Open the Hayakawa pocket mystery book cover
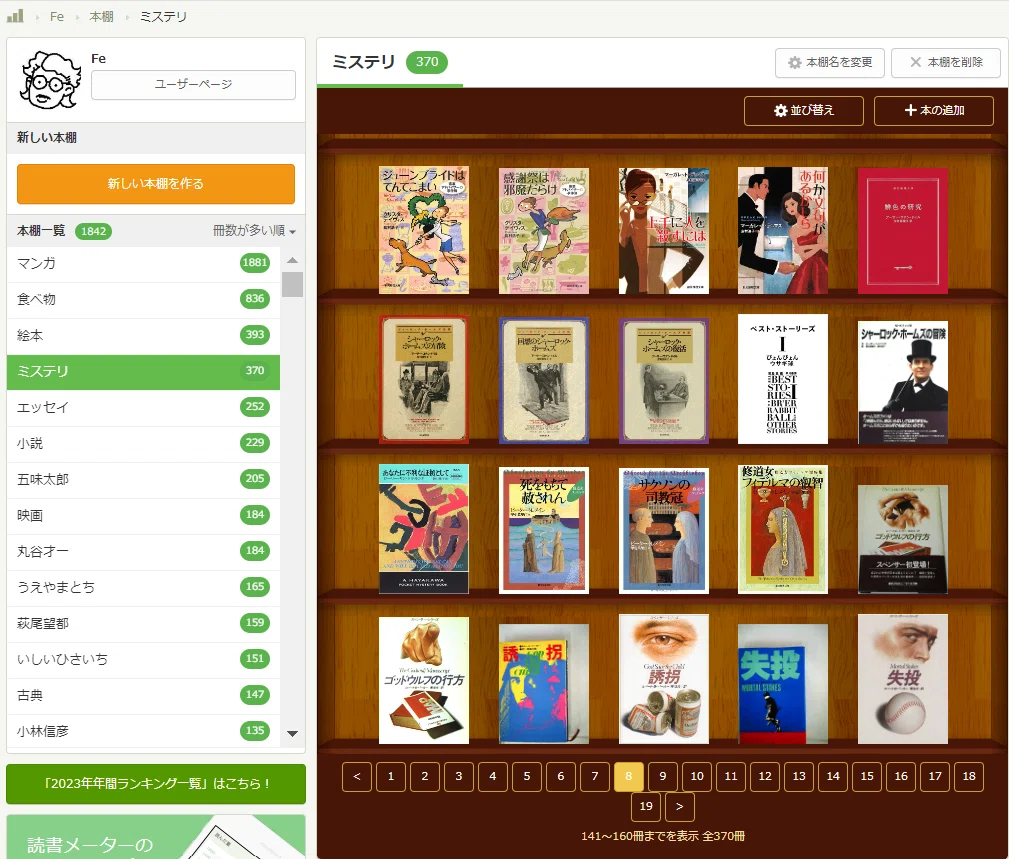The width and height of the screenshot is (1009, 859). [x=423, y=529]
